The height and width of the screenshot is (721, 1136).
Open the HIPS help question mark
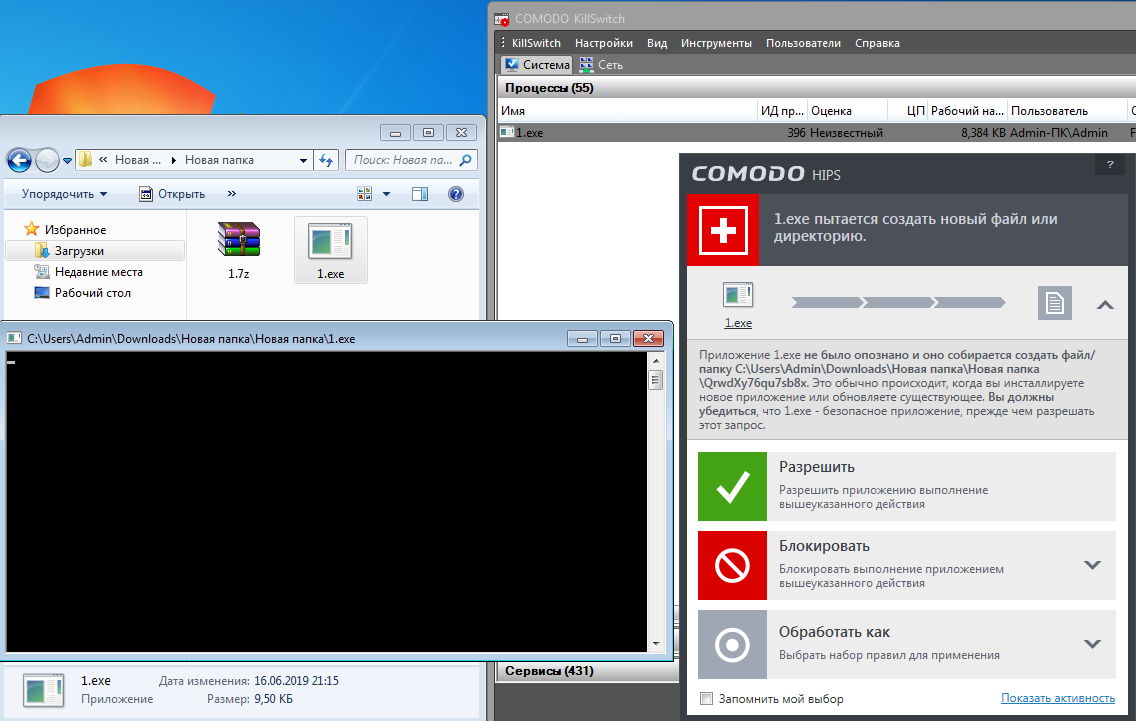[x=1110, y=164]
